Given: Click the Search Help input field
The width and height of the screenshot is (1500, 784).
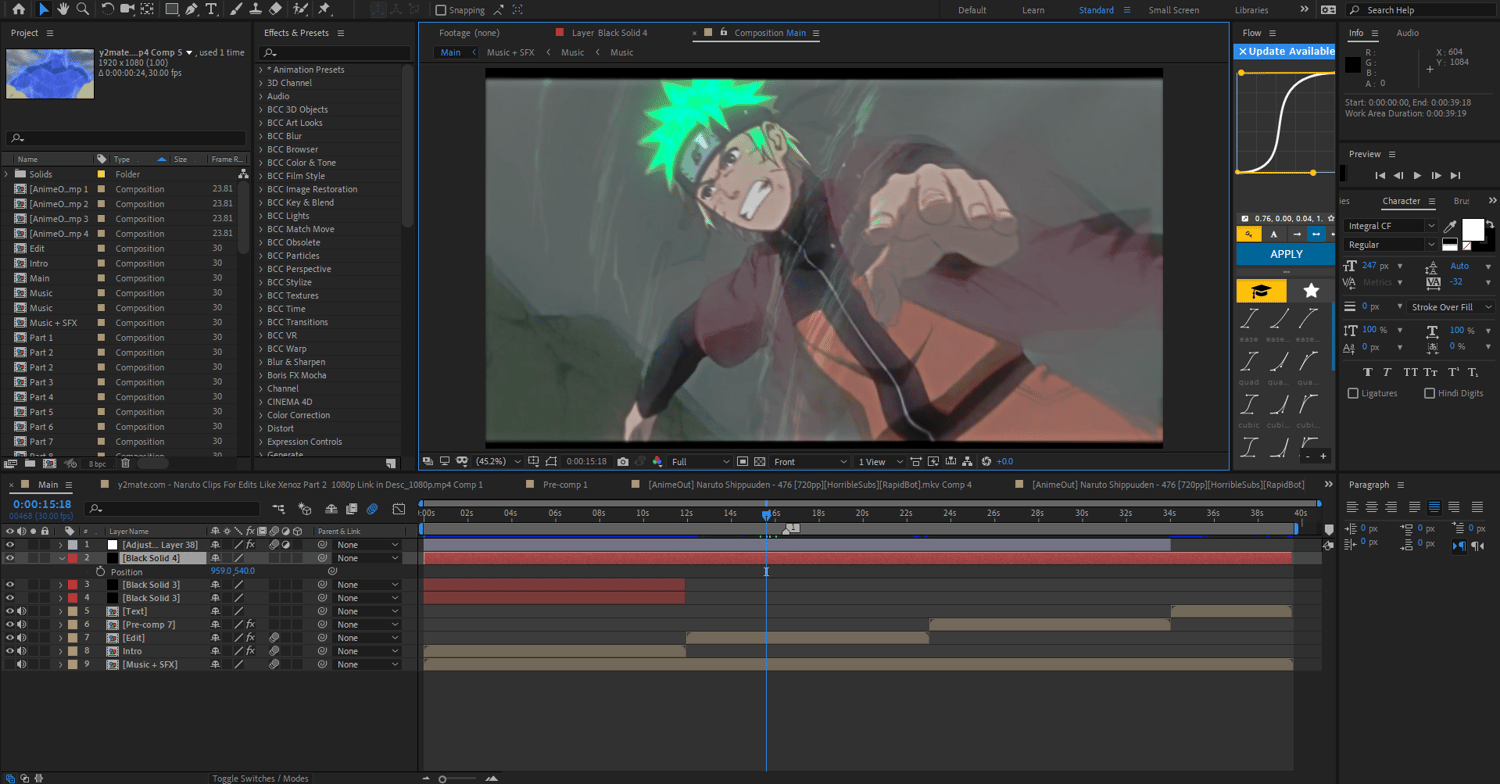Looking at the screenshot, I should tap(1423, 10).
